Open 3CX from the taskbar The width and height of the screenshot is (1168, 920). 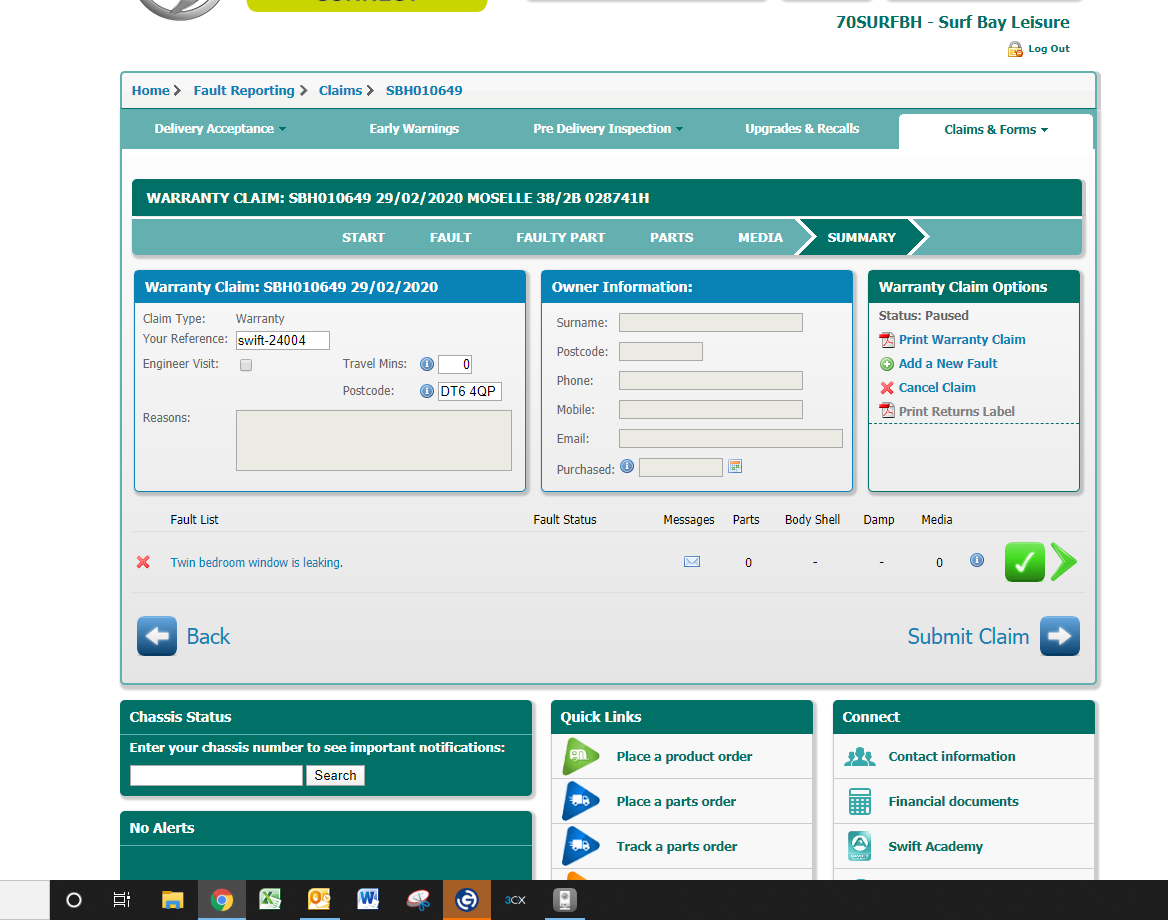[x=515, y=900]
